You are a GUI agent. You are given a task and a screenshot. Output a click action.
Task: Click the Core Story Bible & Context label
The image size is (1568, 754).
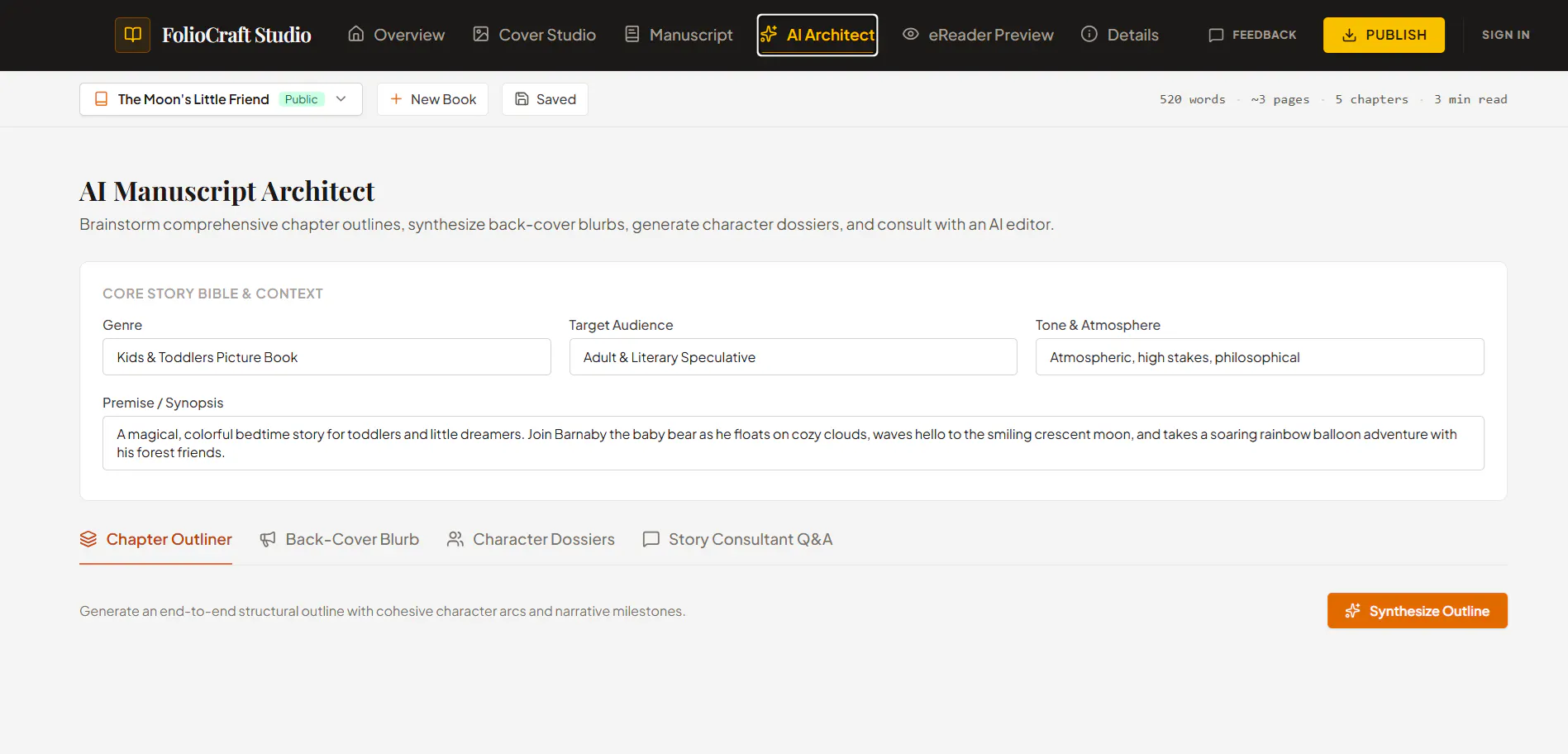[212, 293]
